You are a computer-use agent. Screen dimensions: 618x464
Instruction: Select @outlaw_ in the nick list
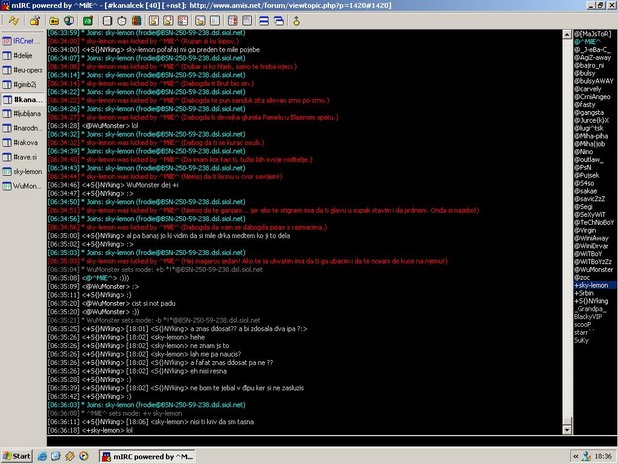(588, 160)
